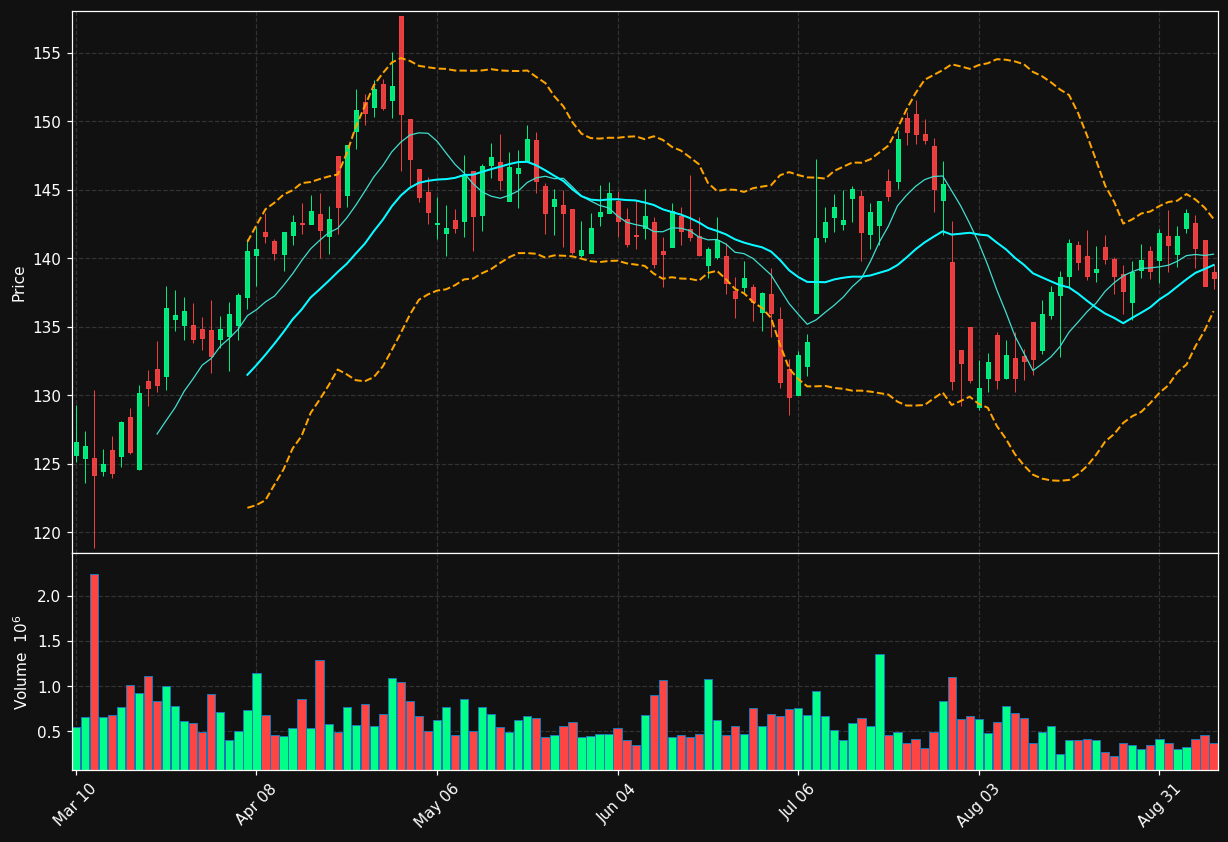Click the Aug 31 date label
This screenshot has height=842, width=1228.
1158,805
